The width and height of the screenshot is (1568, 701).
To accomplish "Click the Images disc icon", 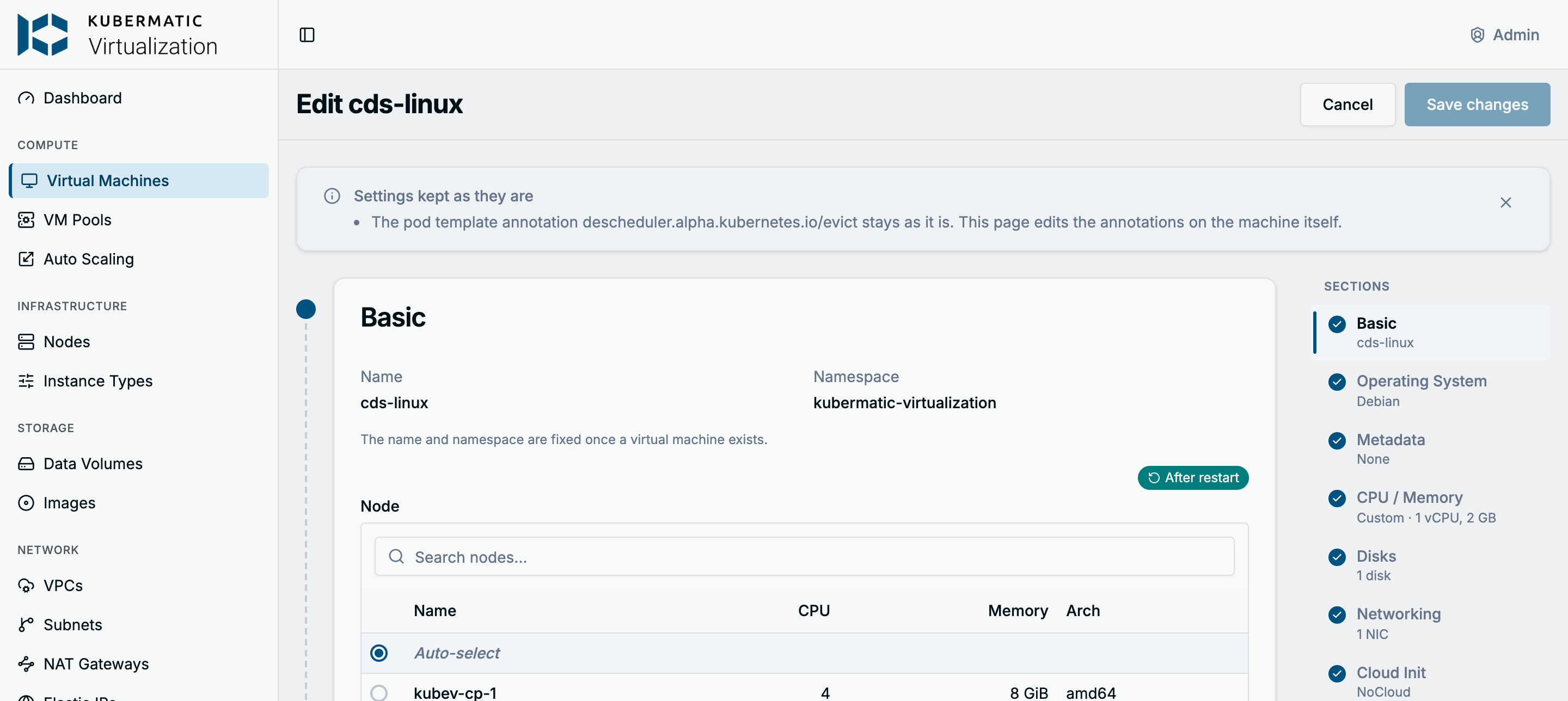I will point(26,503).
